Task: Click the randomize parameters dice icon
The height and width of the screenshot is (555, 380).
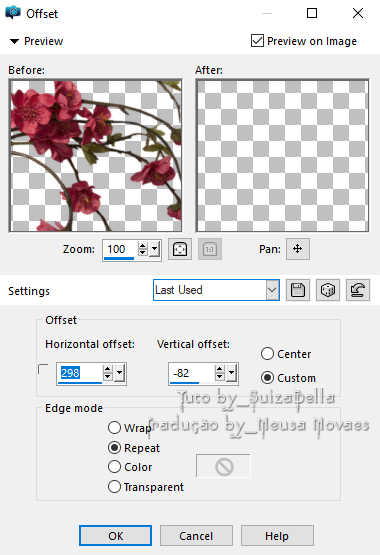Action: coord(328,290)
